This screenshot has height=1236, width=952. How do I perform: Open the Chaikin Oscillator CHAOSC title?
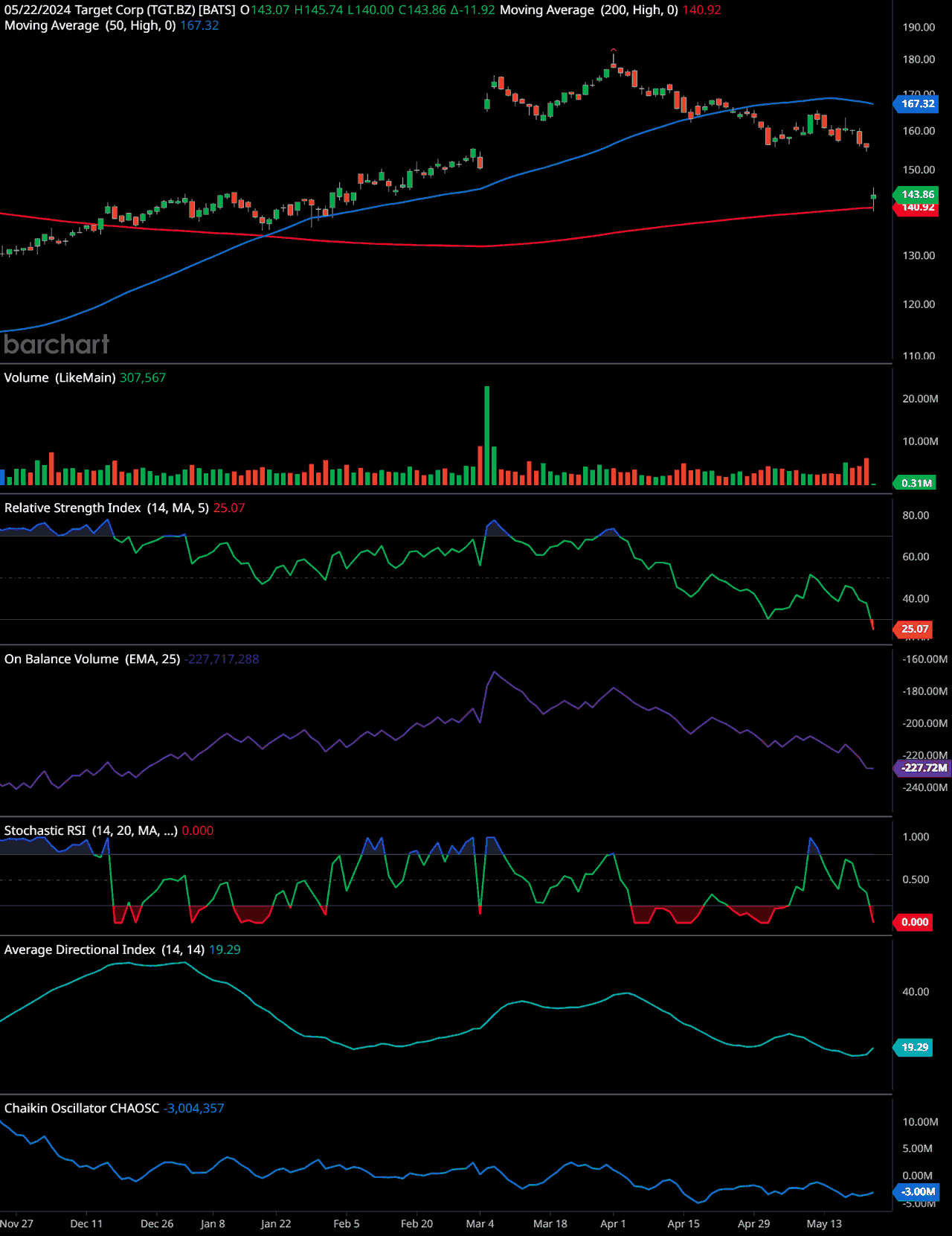[82, 1108]
